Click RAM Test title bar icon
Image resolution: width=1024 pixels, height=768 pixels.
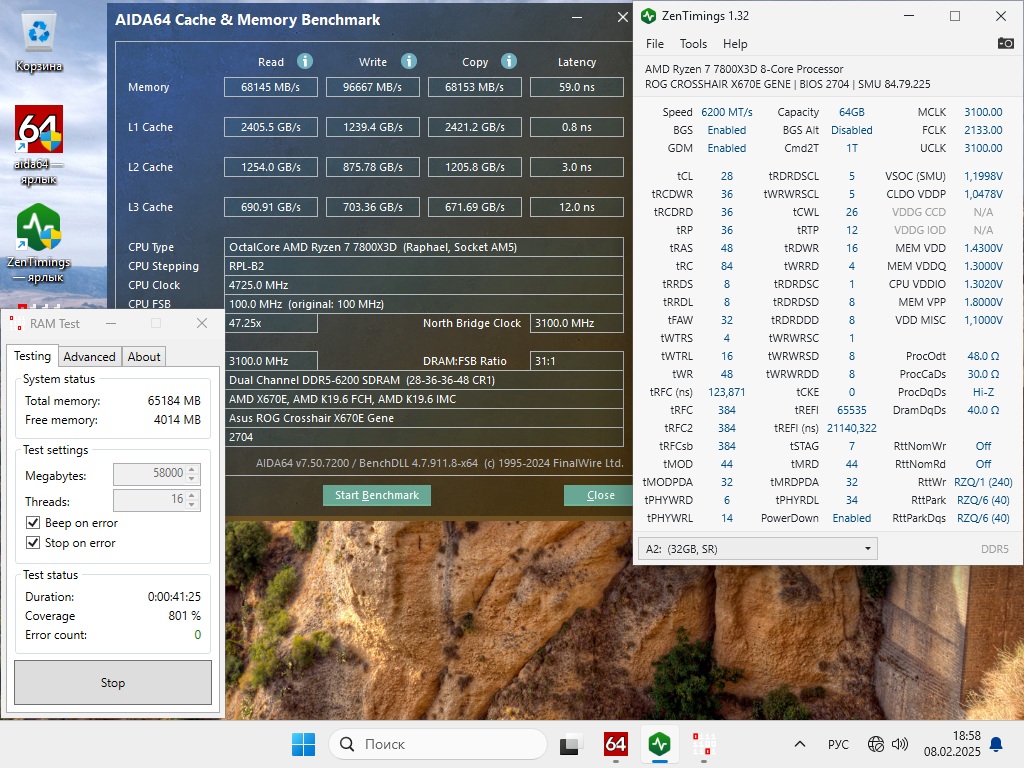point(16,323)
